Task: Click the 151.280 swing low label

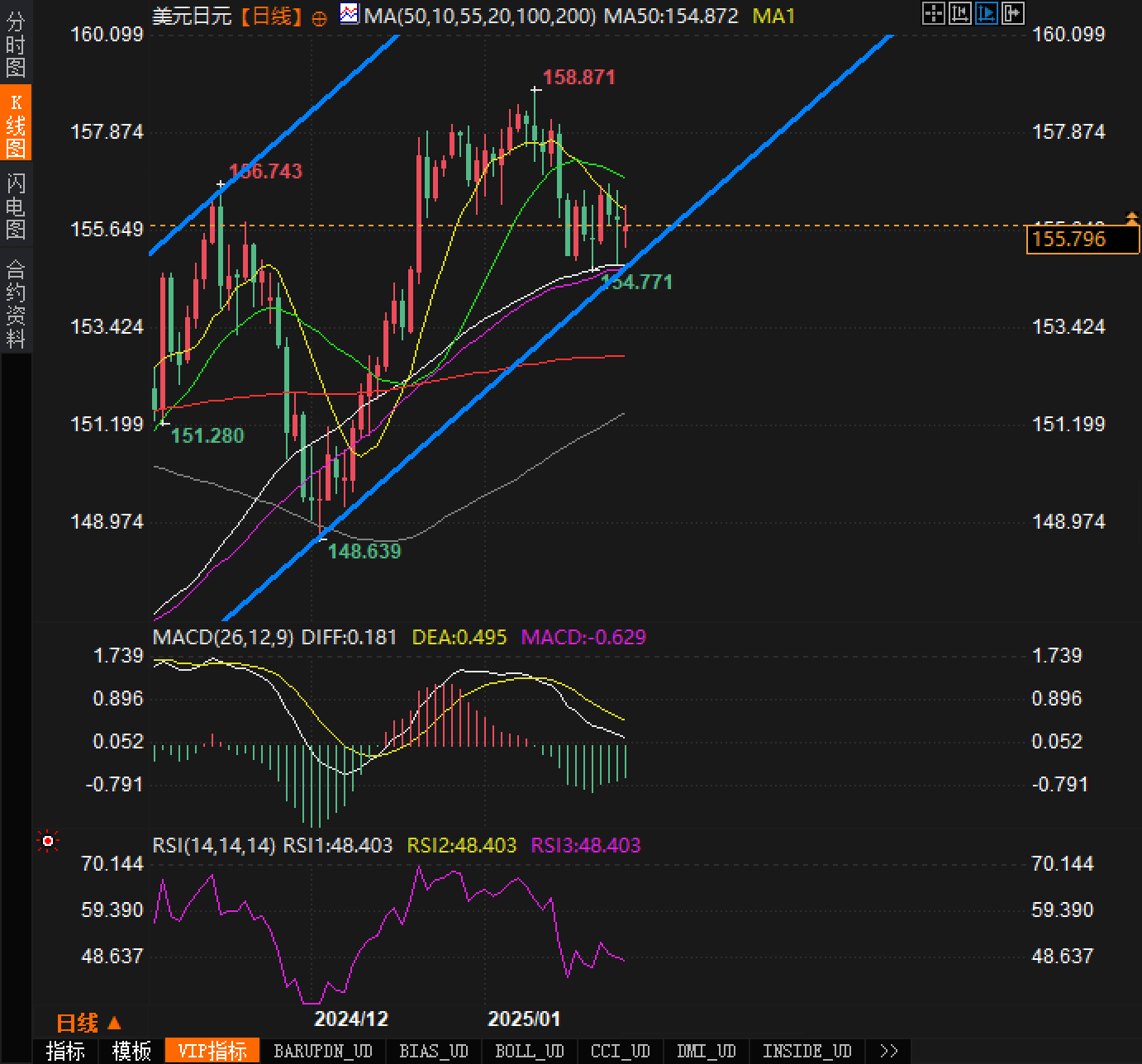Action: click(207, 435)
